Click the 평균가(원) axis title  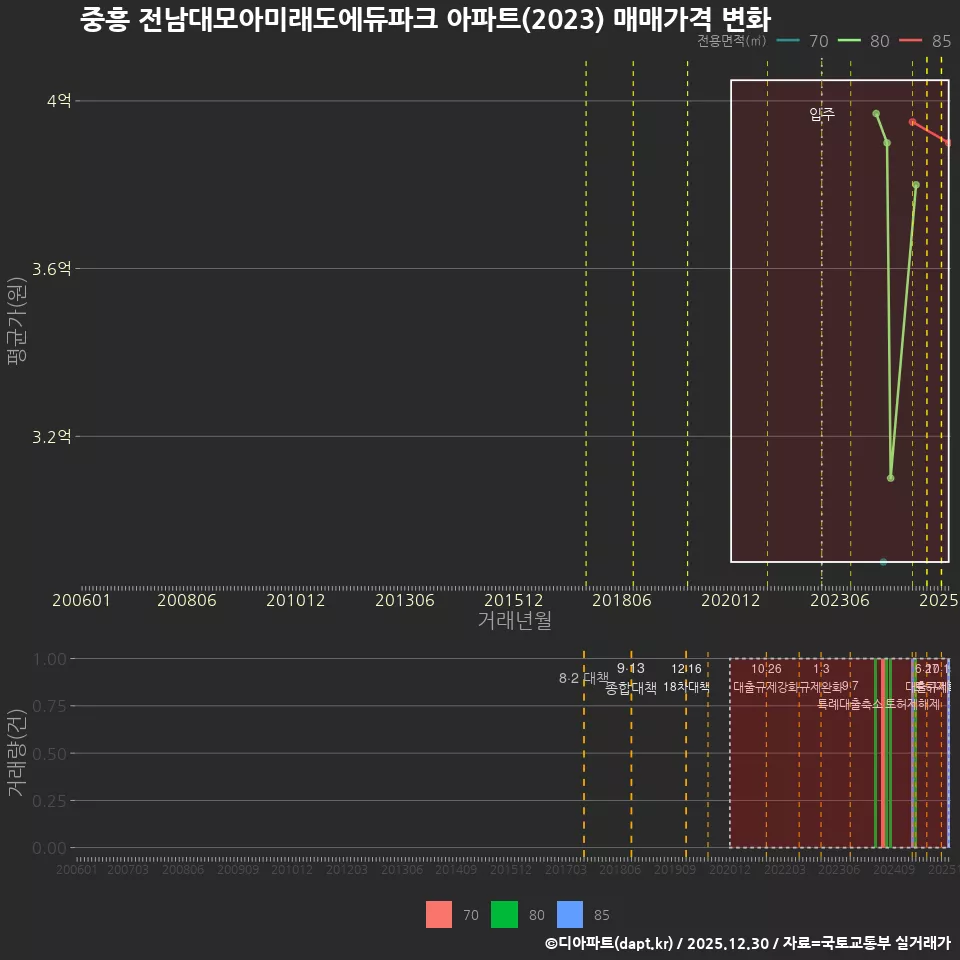(17, 321)
